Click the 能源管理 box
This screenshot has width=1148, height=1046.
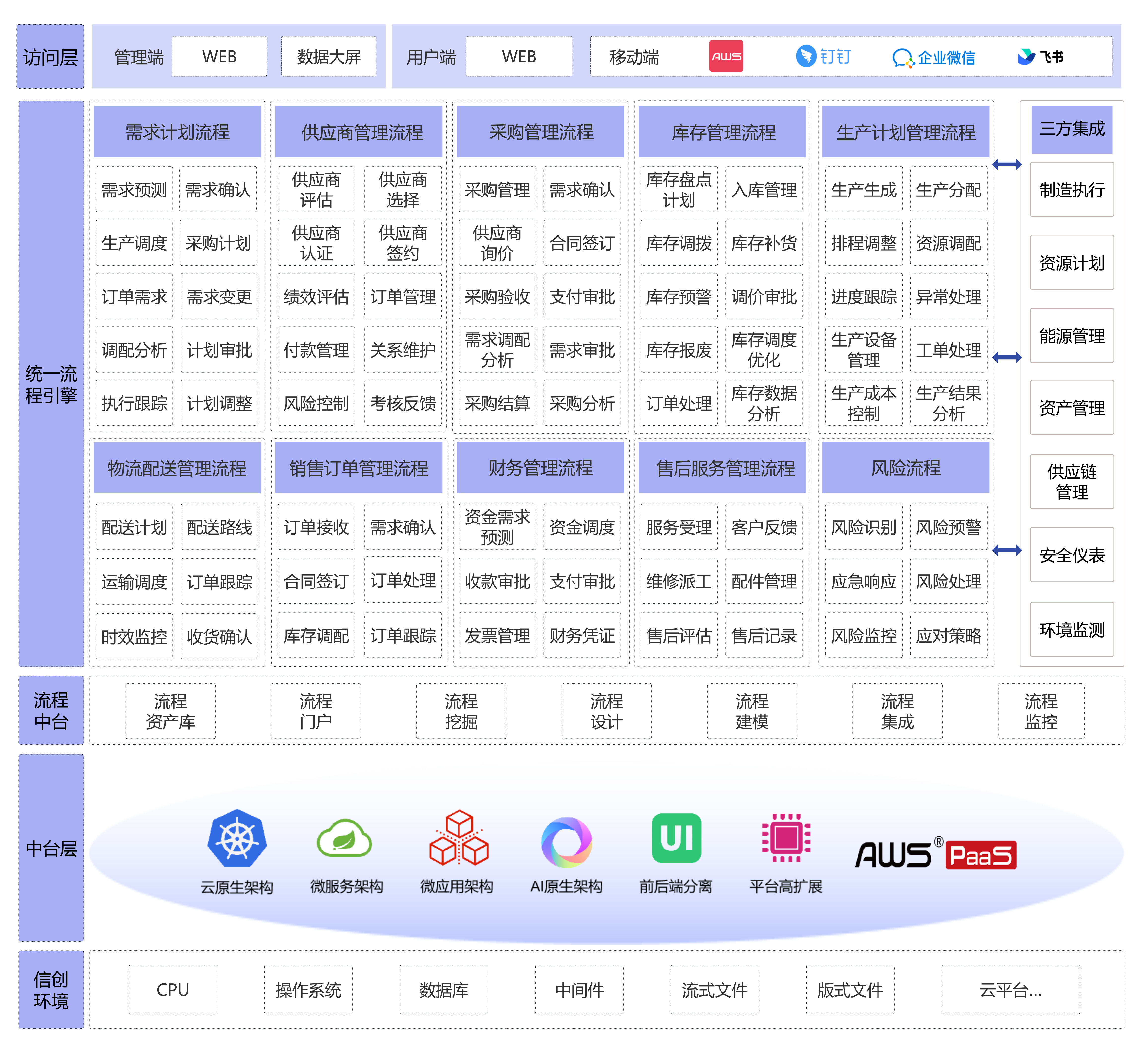click(1072, 335)
